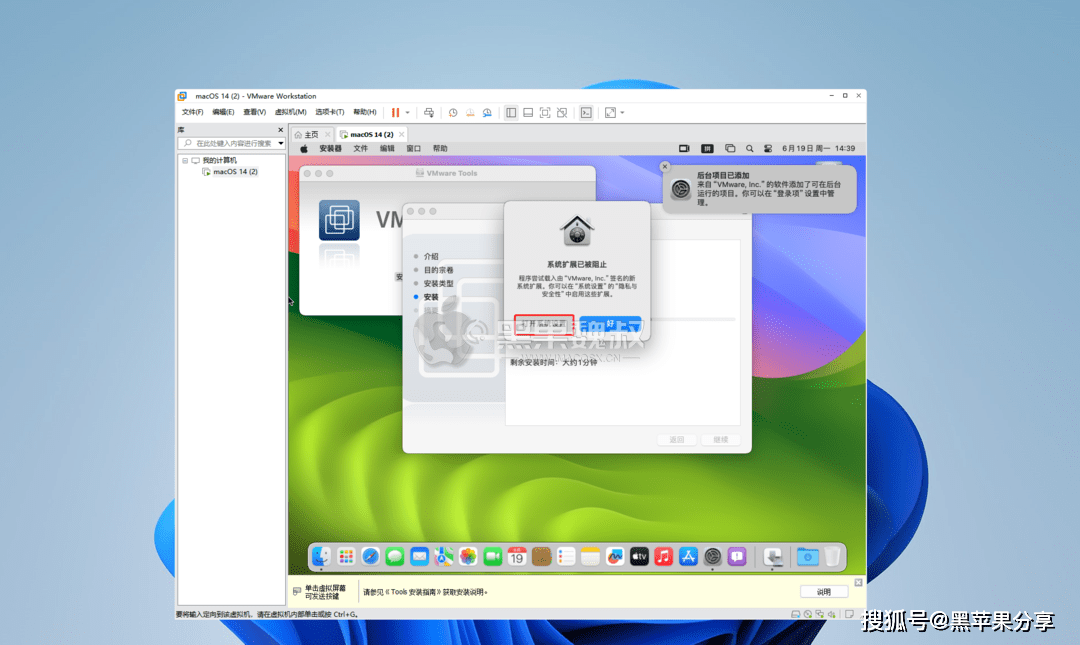
Task: Toggle the console view toolbar icon
Action: (586, 112)
